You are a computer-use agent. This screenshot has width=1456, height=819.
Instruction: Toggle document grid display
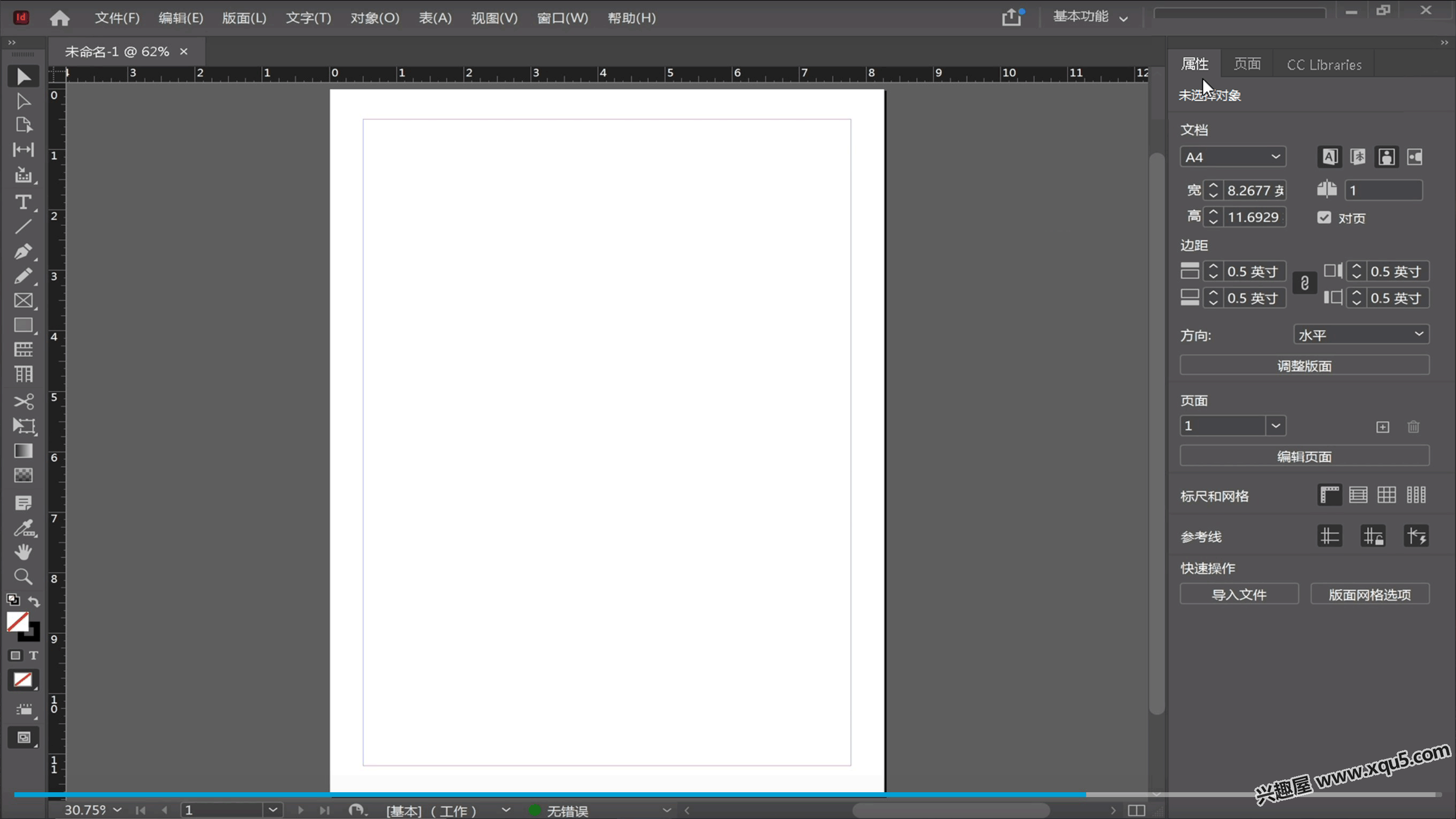1386,495
